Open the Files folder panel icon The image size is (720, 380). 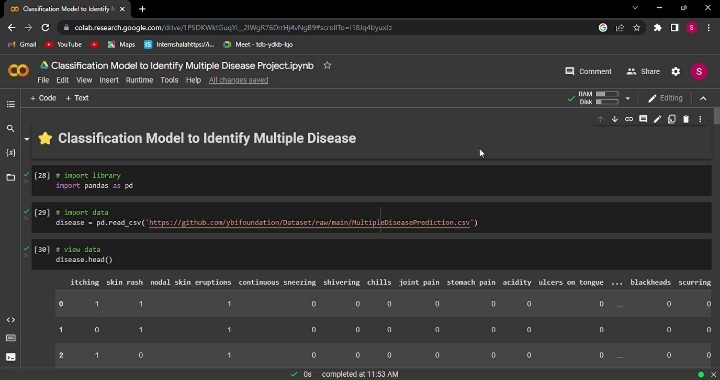coord(11,177)
